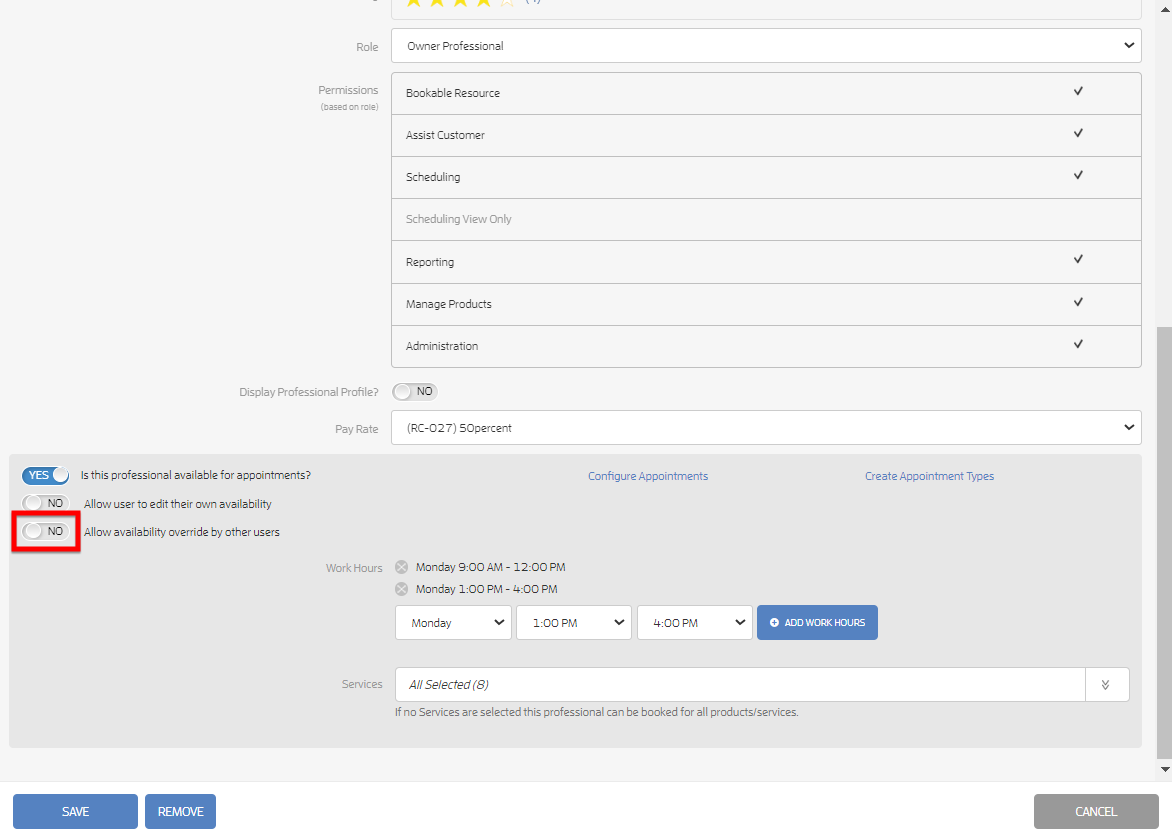This screenshot has width=1172, height=840.
Task: Click the Manage Products checkmark
Action: pos(1078,302)
